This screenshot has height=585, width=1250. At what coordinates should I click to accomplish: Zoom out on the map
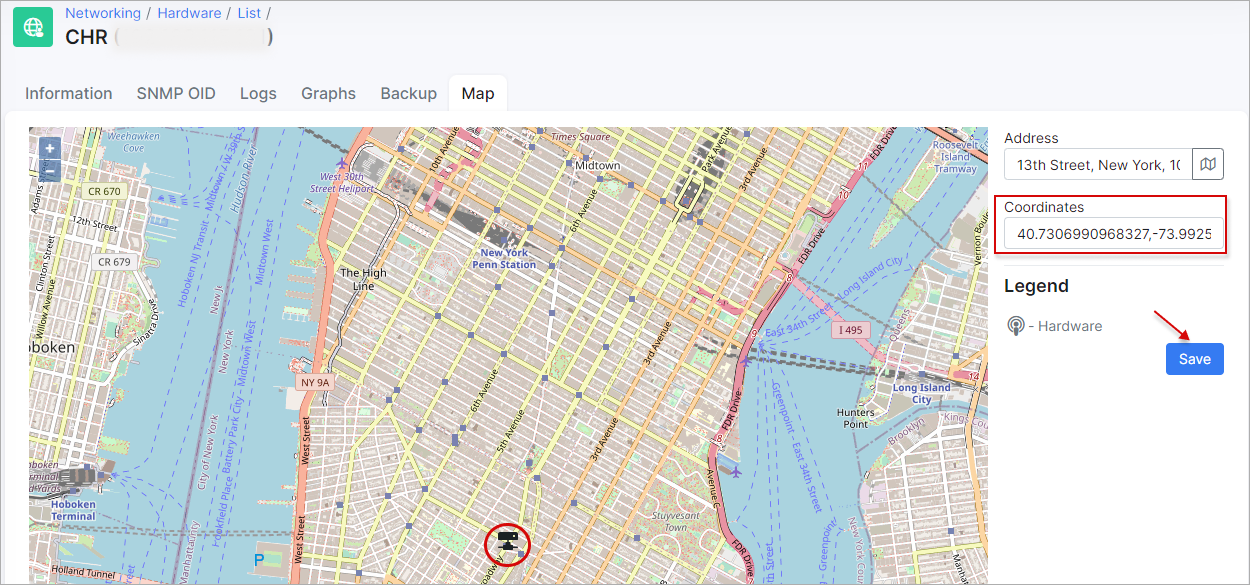point(50,171)
